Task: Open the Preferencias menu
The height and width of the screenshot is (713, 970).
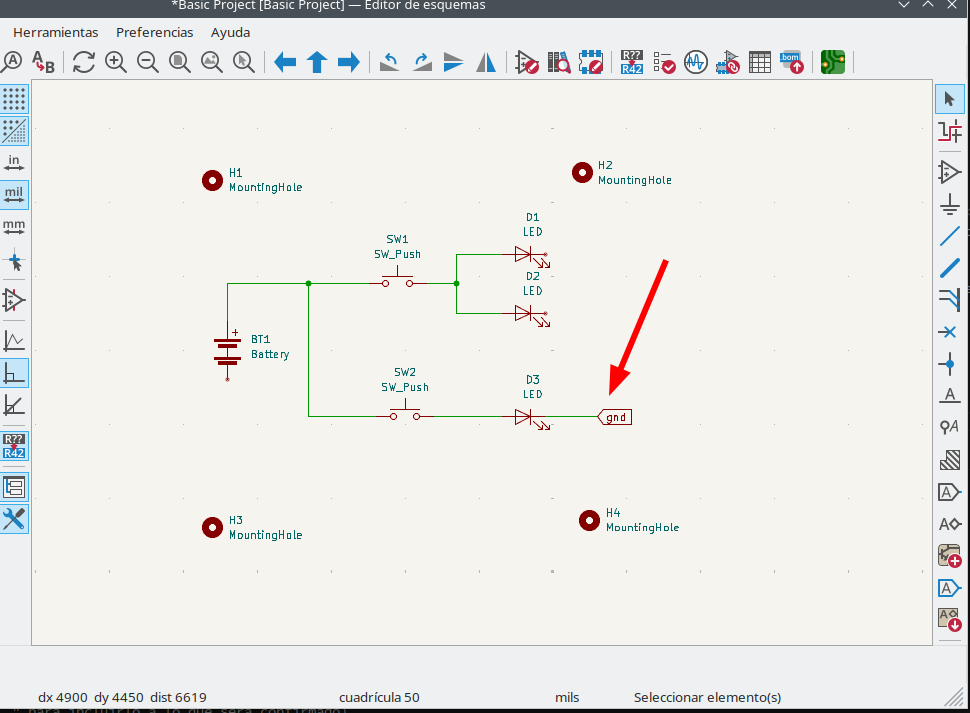Action: coord(155,32)
